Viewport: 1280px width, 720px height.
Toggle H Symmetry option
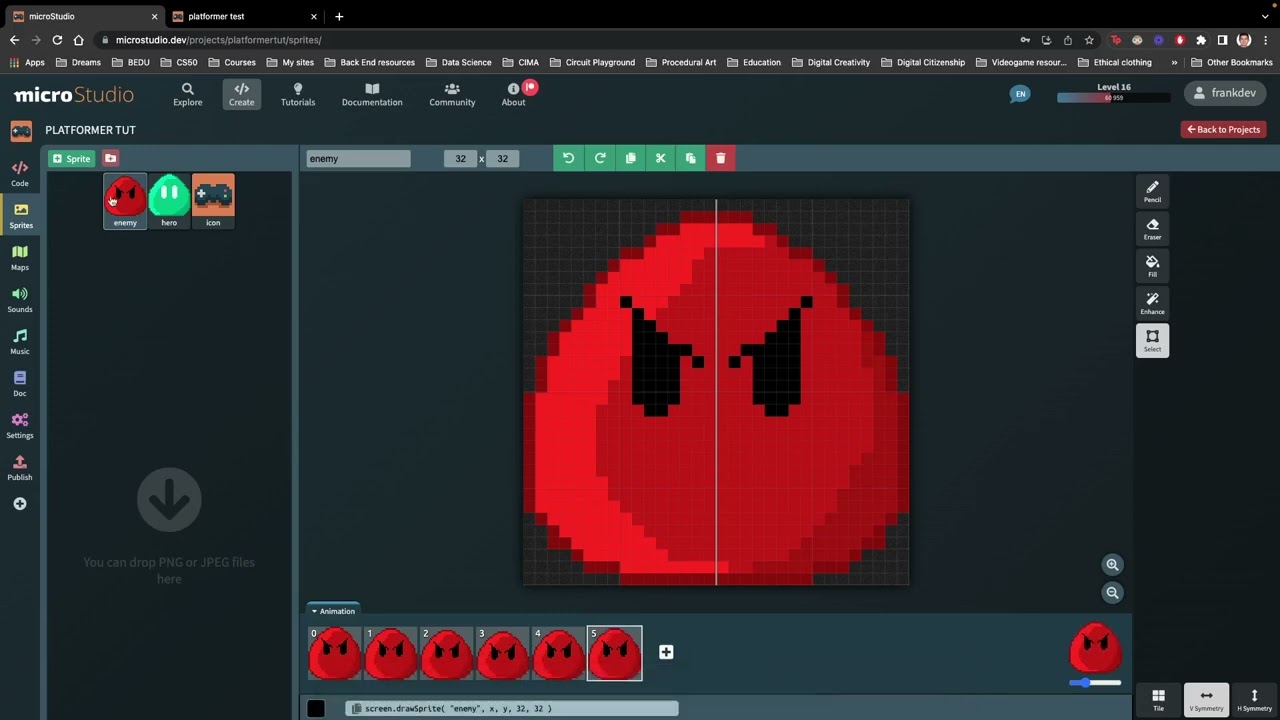pos(1254,700)
